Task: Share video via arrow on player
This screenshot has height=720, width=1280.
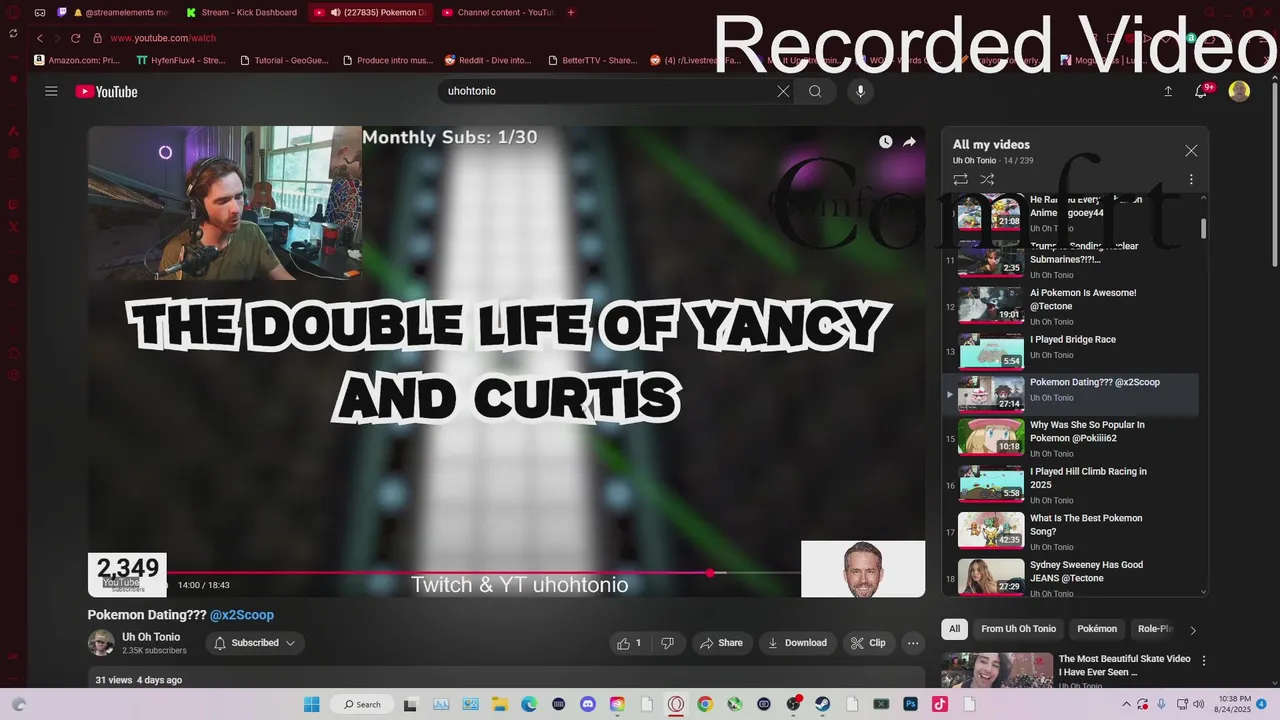Action: tap(909, 142)
